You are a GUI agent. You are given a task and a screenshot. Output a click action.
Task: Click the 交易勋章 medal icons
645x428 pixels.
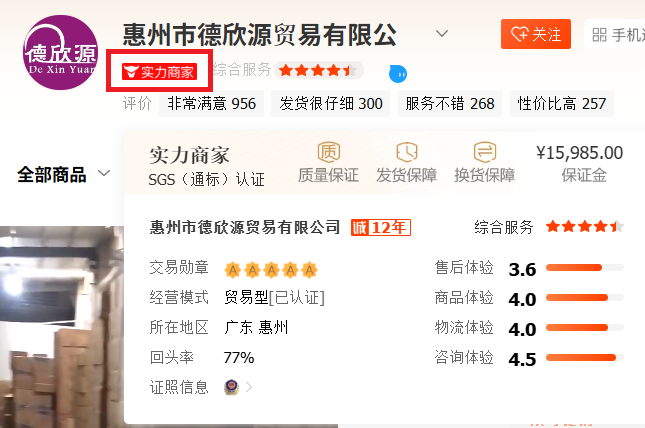tap(271, 270)
